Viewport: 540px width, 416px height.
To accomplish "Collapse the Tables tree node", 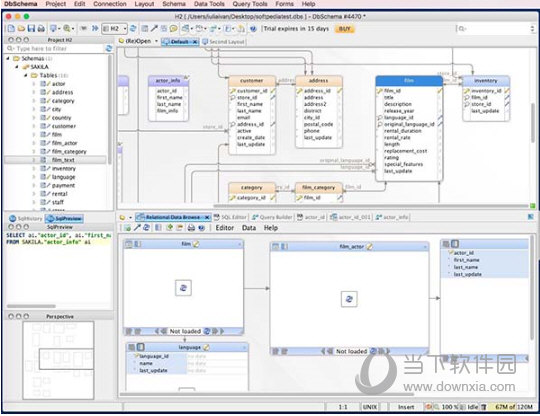I will (x=25, y=75).
